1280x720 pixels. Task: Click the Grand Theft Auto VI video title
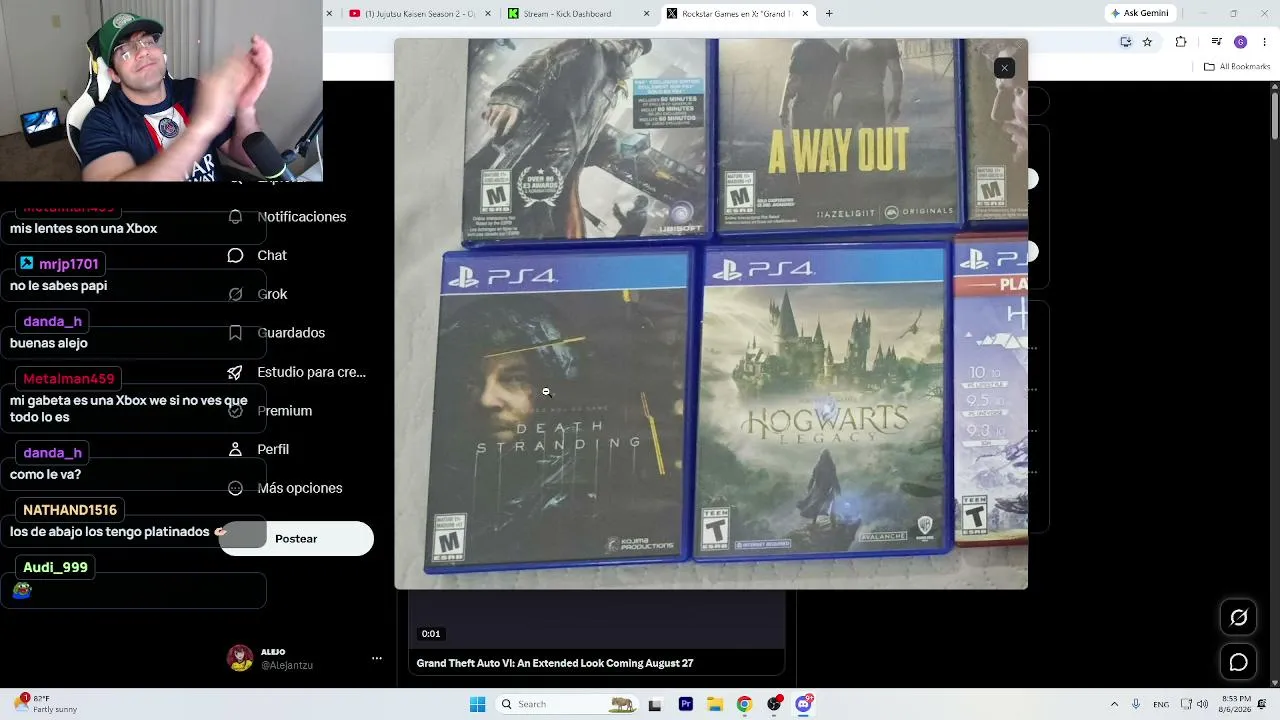555,663
